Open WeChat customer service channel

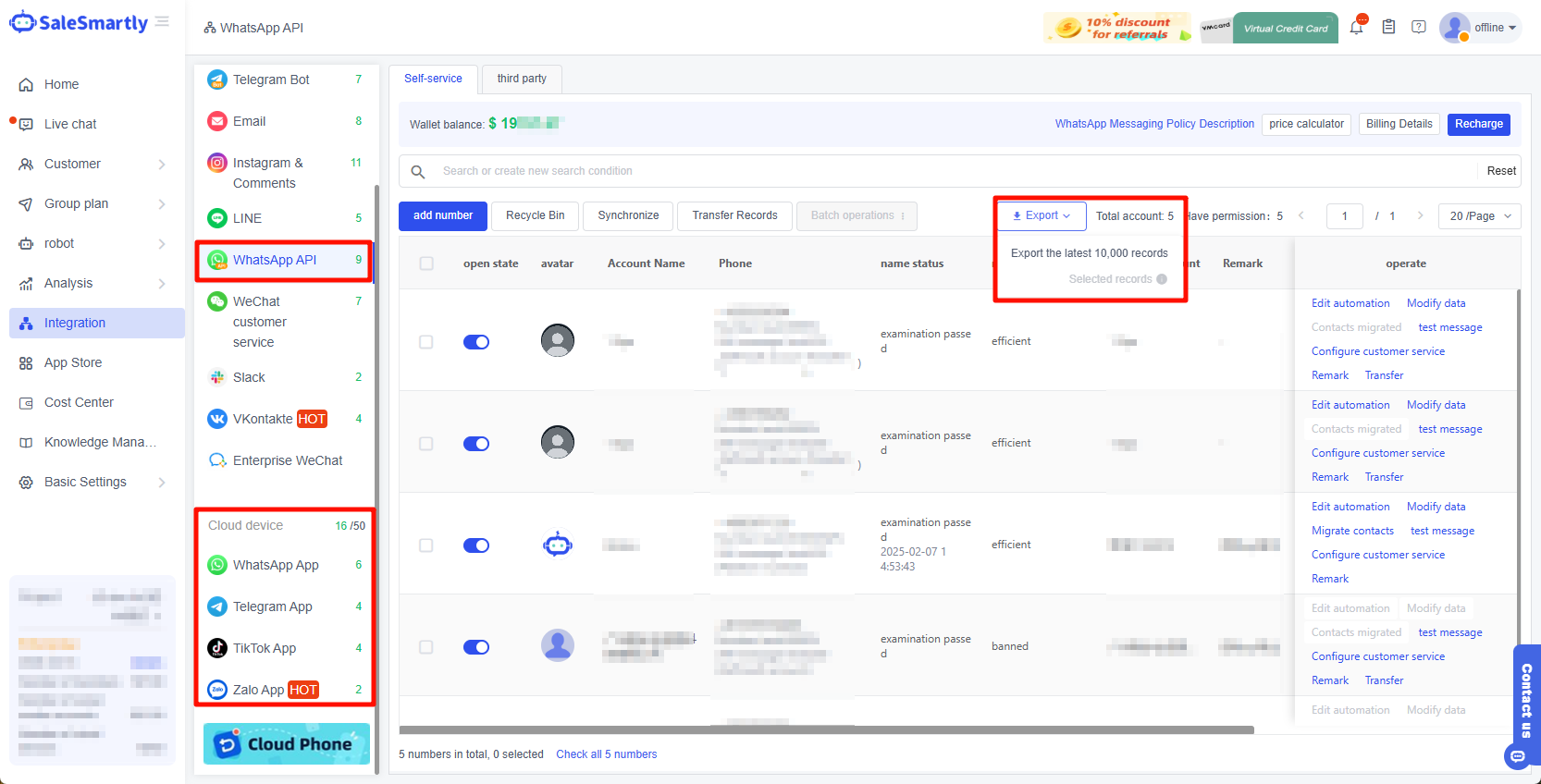tap(284, 322)
